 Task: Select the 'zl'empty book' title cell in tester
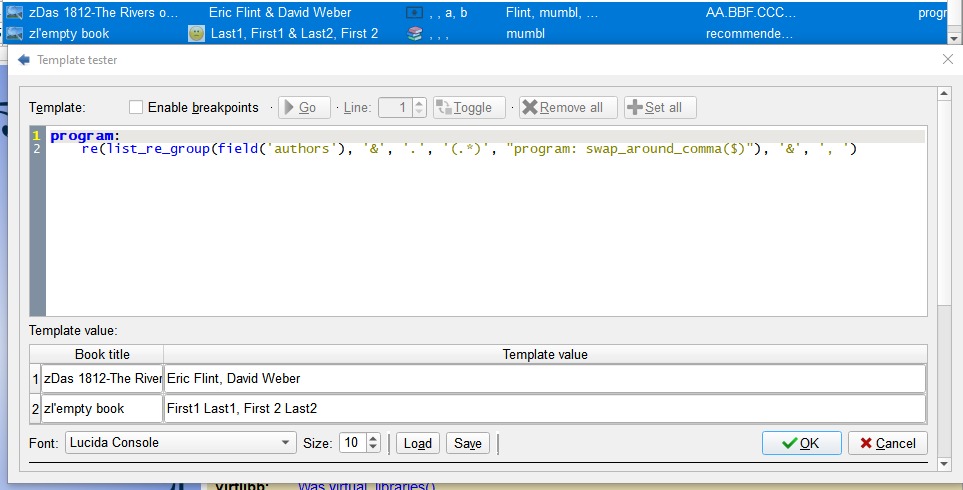[x=102, y=408]
